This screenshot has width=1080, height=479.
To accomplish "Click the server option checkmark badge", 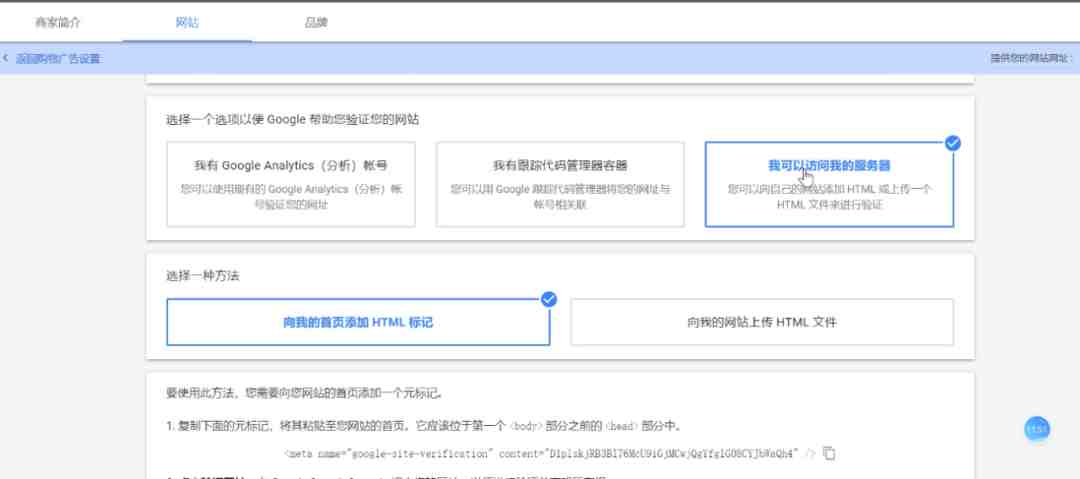I will [x=953, y=143].
